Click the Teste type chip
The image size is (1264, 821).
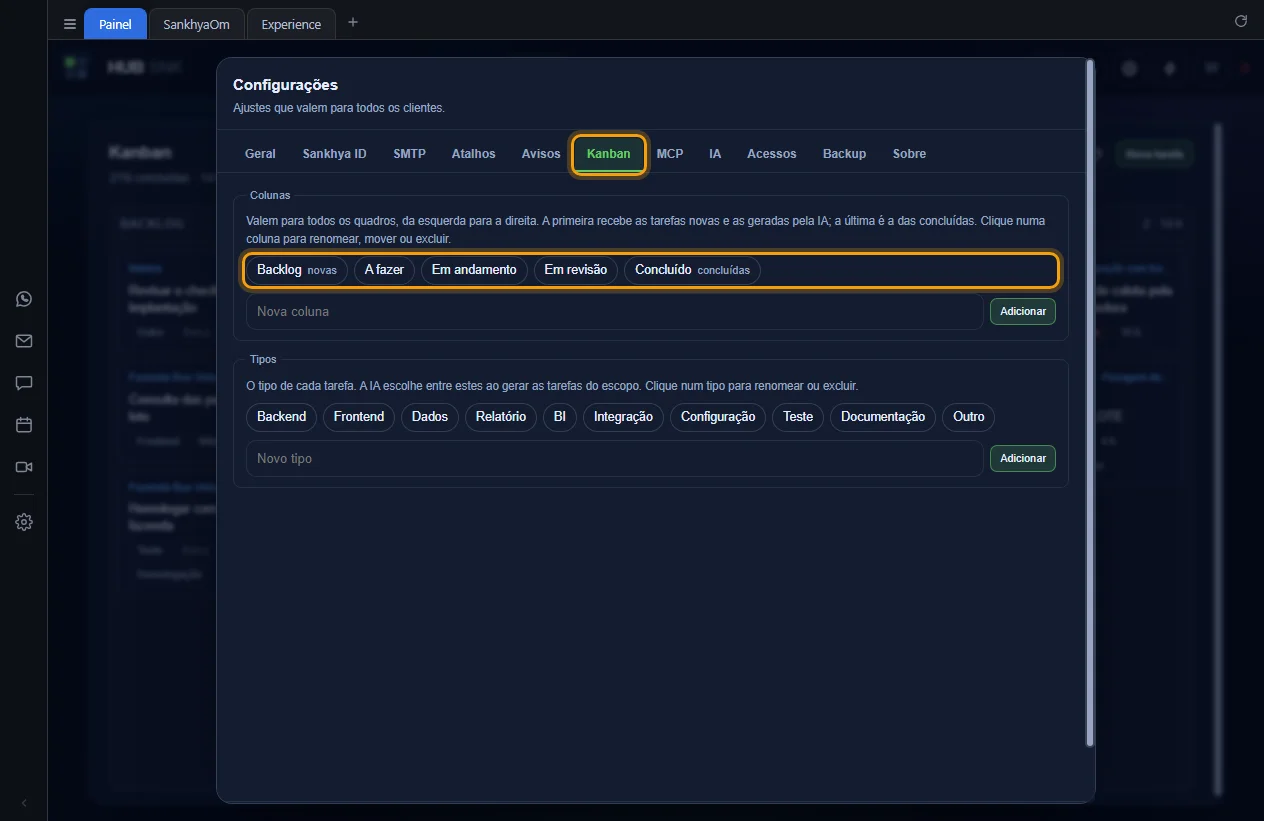798,417
